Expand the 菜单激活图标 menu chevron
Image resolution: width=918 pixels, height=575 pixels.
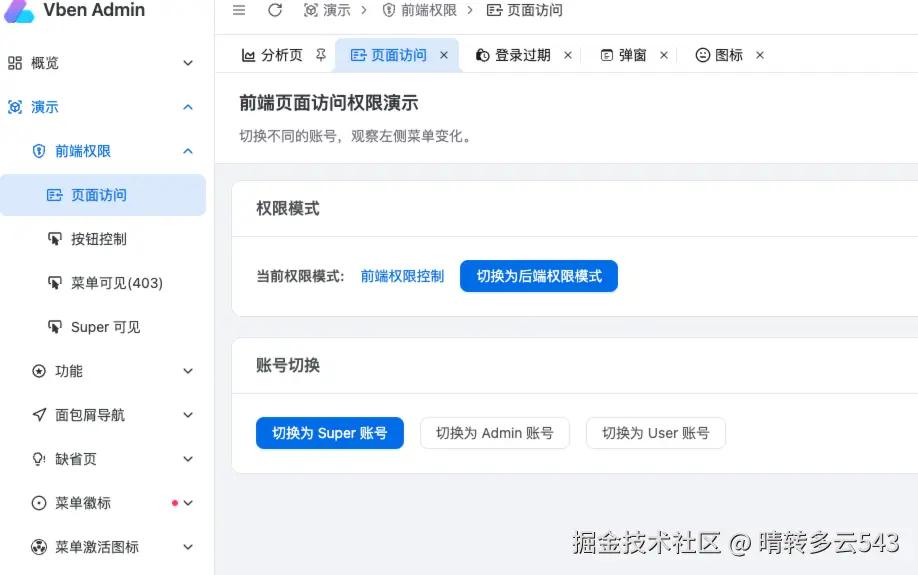click(188, 547)
